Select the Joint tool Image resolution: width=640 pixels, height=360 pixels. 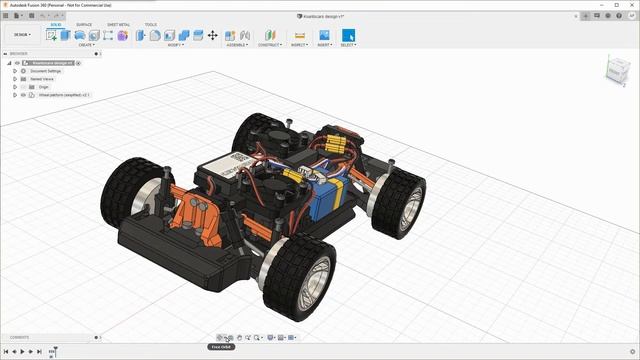point(245,36)
